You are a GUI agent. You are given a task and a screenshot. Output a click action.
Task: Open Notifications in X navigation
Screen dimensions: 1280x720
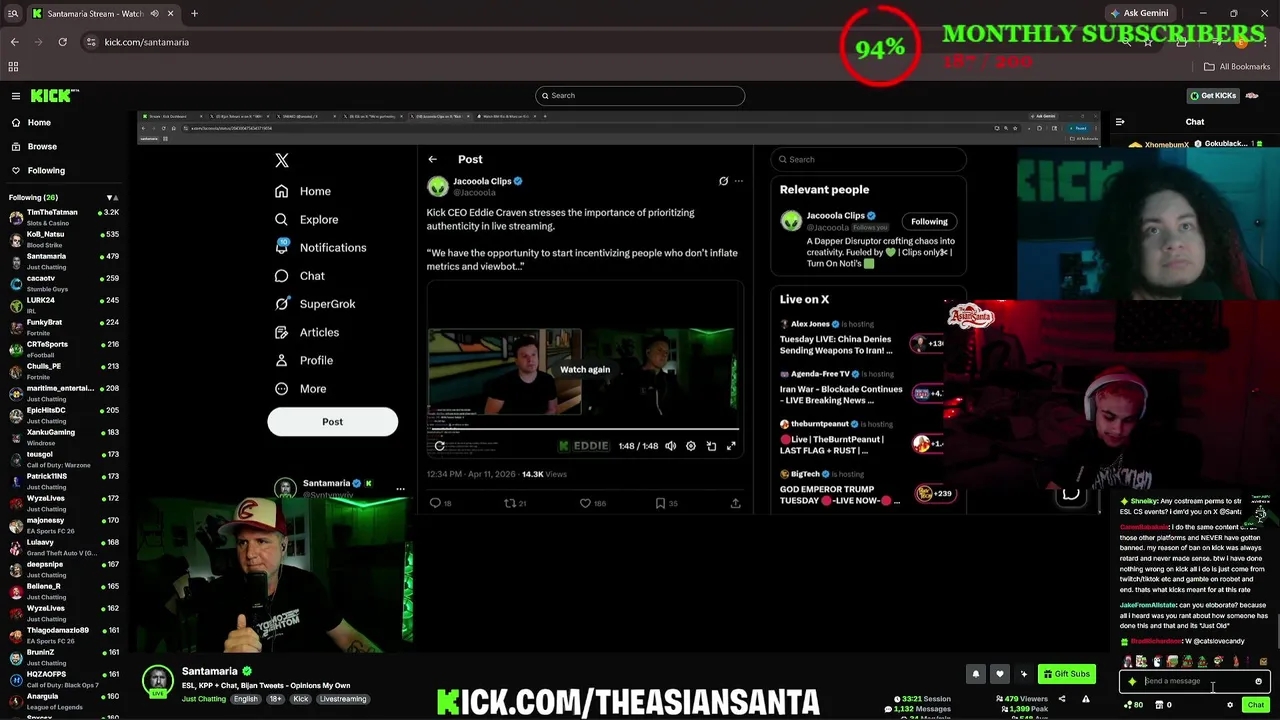tap(321, 247)
